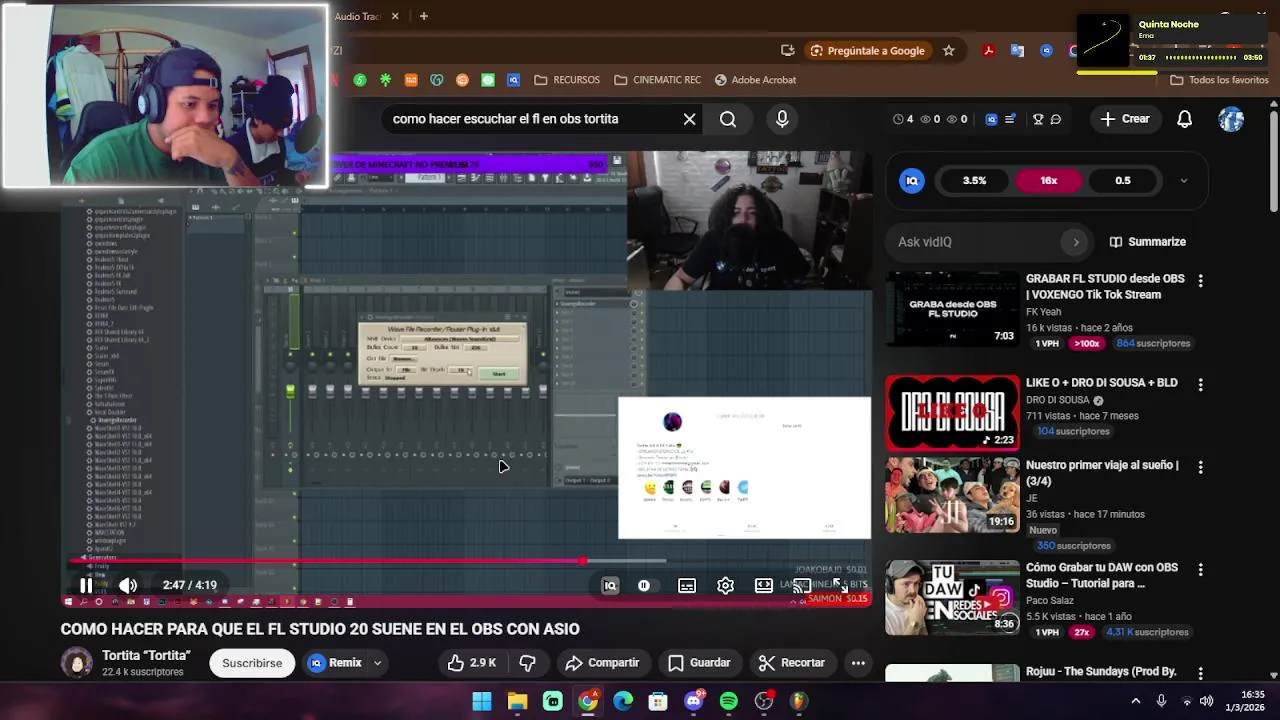Select the 0.5 vidIQ stat pill
The height and width of the screenshot is (720, 1280).
coord(1123,181)
